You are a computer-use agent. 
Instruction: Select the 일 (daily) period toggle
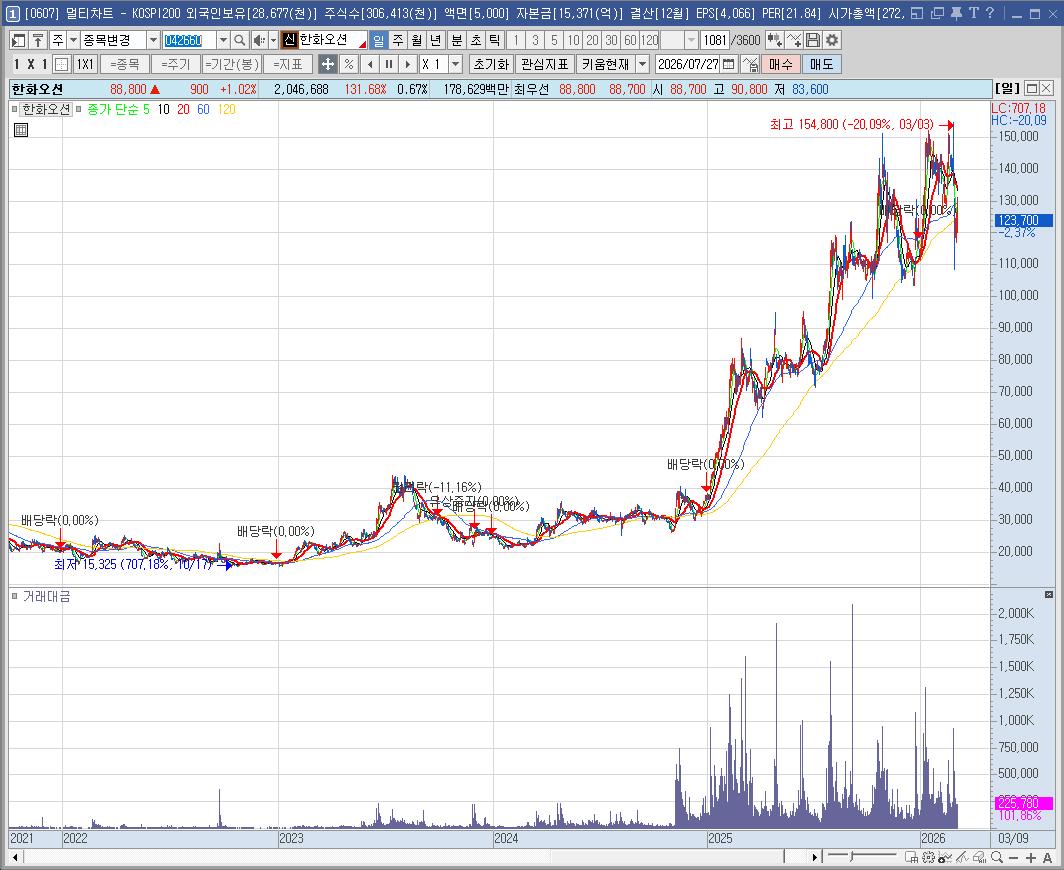tap(378, 41)
